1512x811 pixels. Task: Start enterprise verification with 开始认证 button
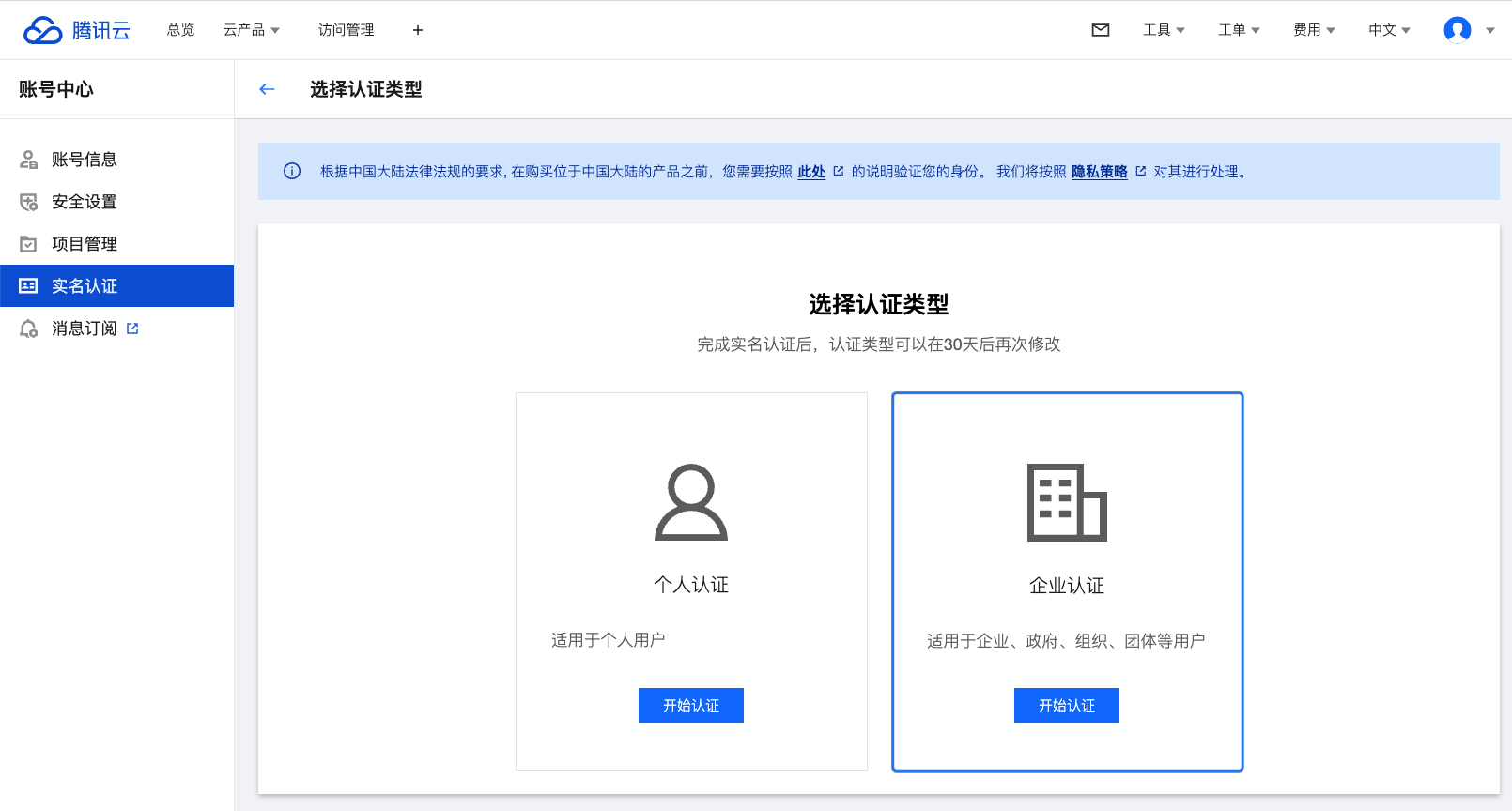[1067, 705]
